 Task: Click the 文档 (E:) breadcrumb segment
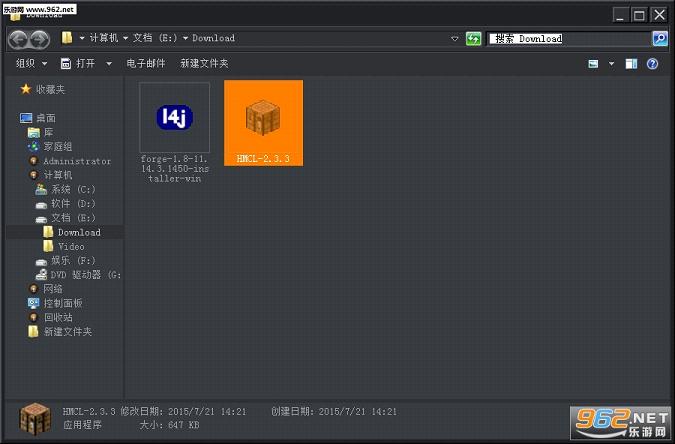pos(155,38)
